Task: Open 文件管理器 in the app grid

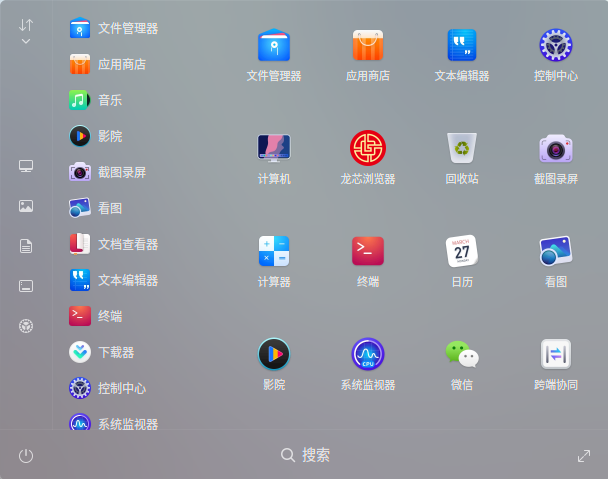Action: point(274,55)
